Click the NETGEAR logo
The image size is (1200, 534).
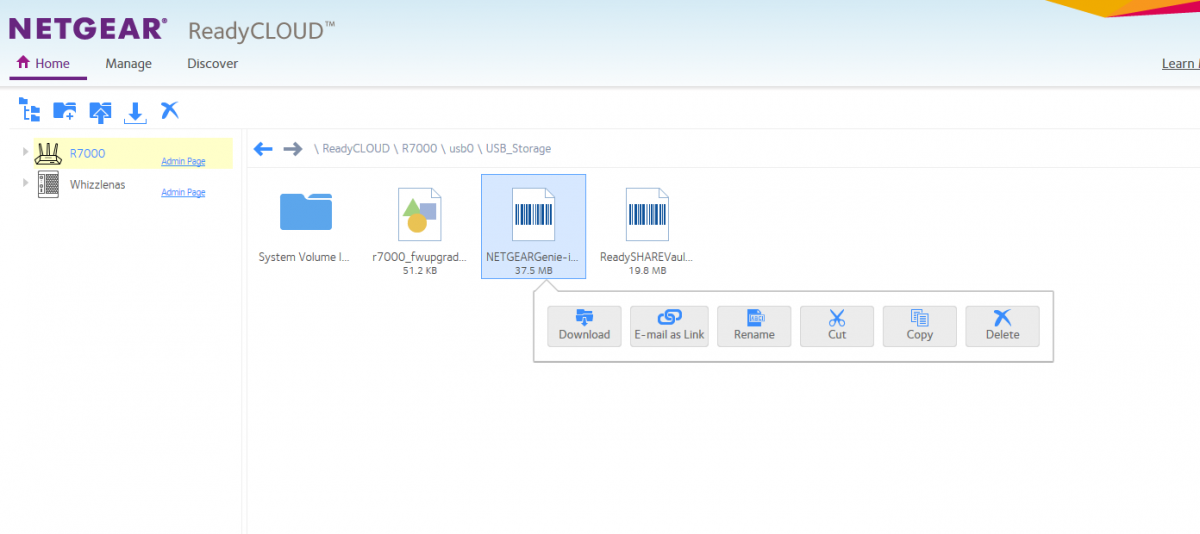[x=87, y=28]
